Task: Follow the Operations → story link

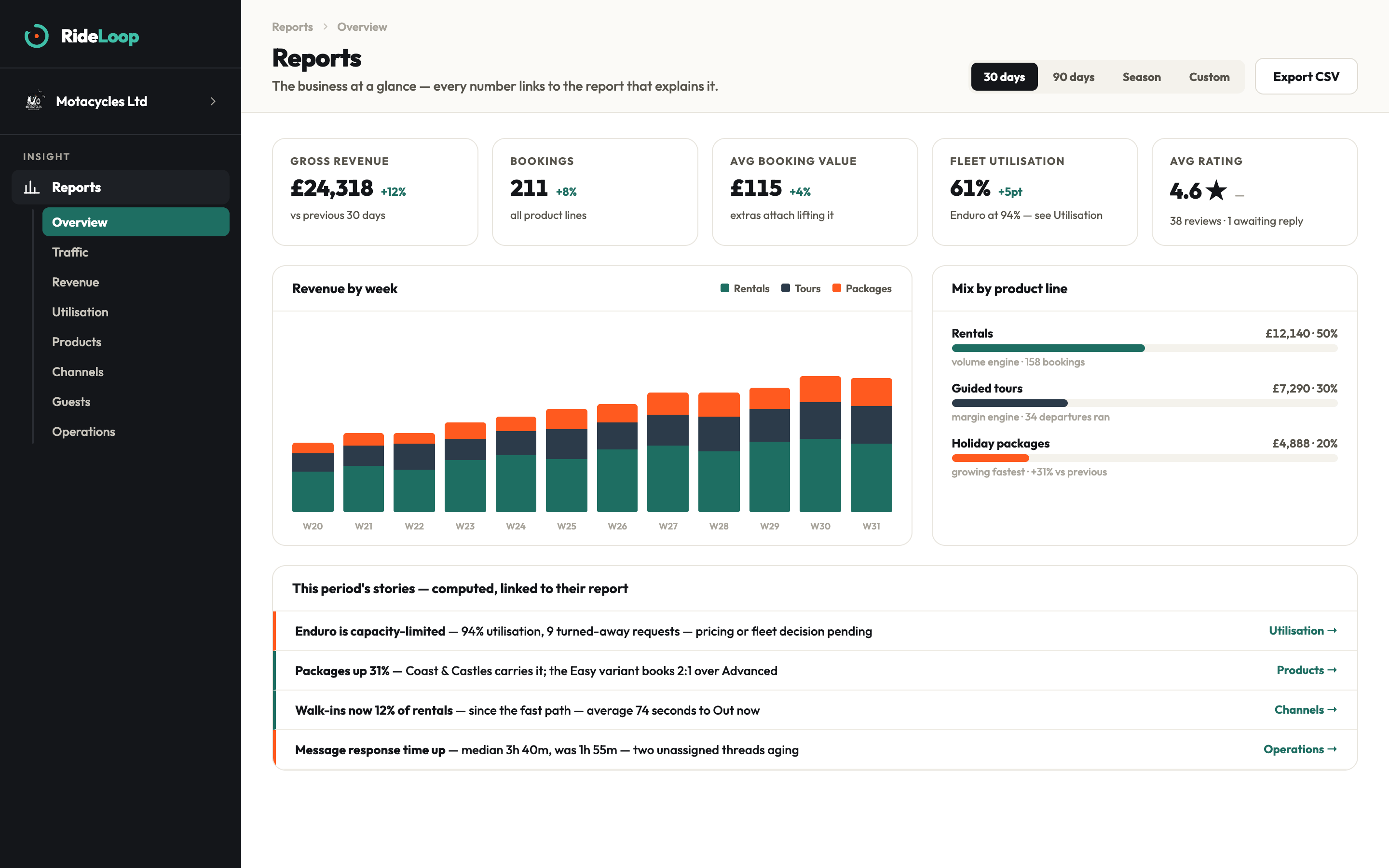Action: click(x=1301, y=749)
